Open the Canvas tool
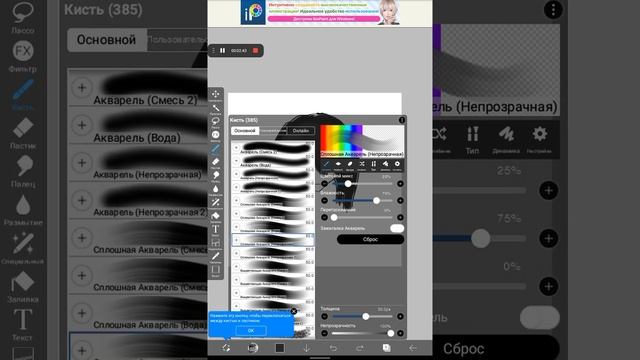Screen dimensions: 640x360 (216, 271)
